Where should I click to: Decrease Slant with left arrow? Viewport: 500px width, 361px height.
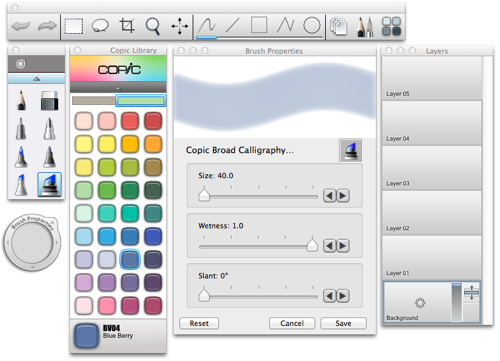point(329,296)
